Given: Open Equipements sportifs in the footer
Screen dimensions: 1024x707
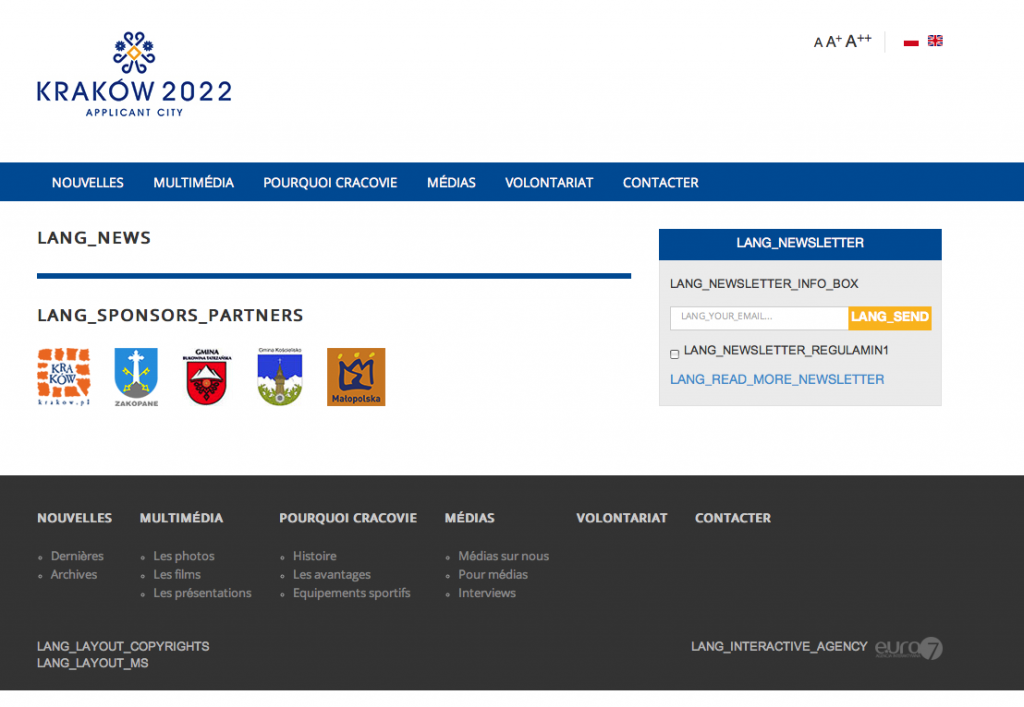Looking at the screenshot, I should [x=351, y=593].
